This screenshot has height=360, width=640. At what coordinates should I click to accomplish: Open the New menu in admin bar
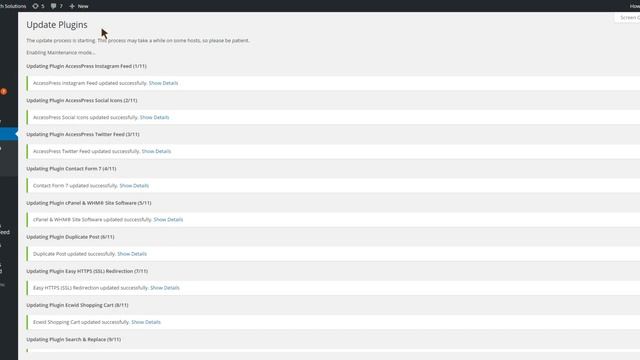79,6
